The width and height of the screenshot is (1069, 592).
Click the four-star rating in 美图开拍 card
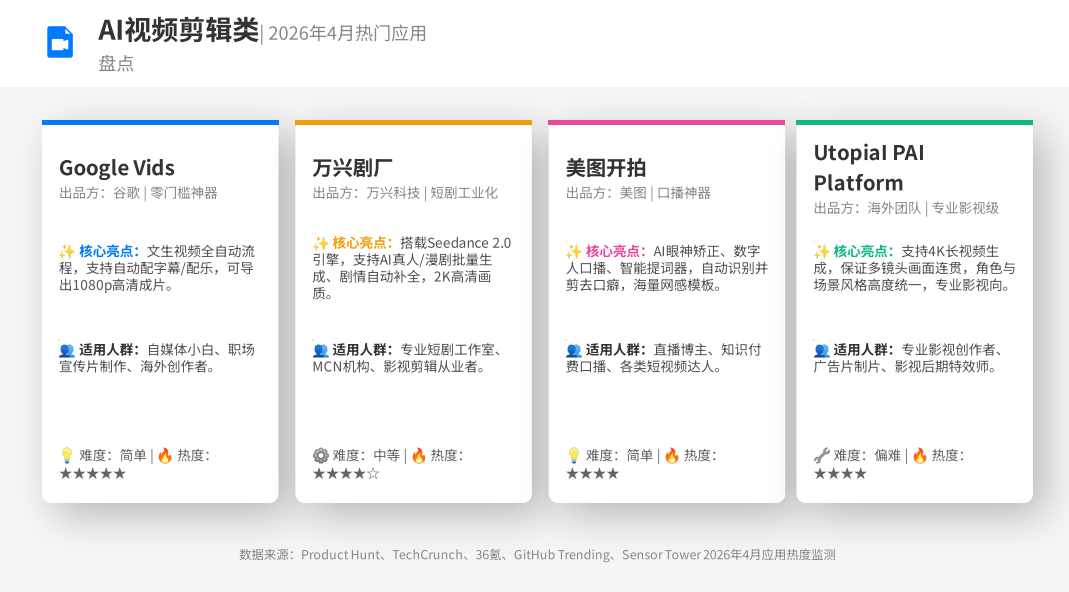pyautogui.click(x=592, y=473)
